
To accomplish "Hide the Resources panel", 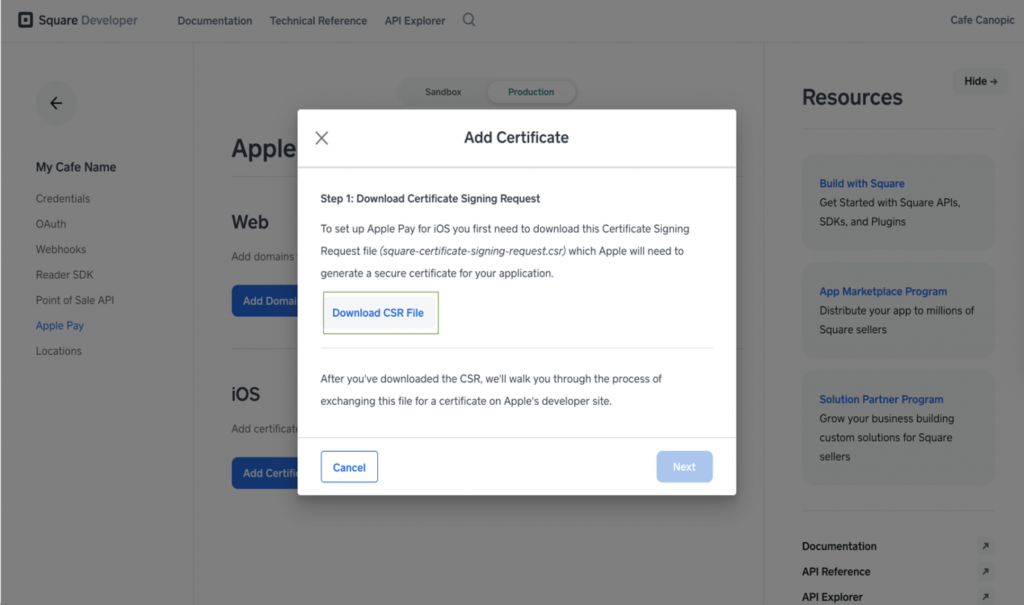I will 980,82.
